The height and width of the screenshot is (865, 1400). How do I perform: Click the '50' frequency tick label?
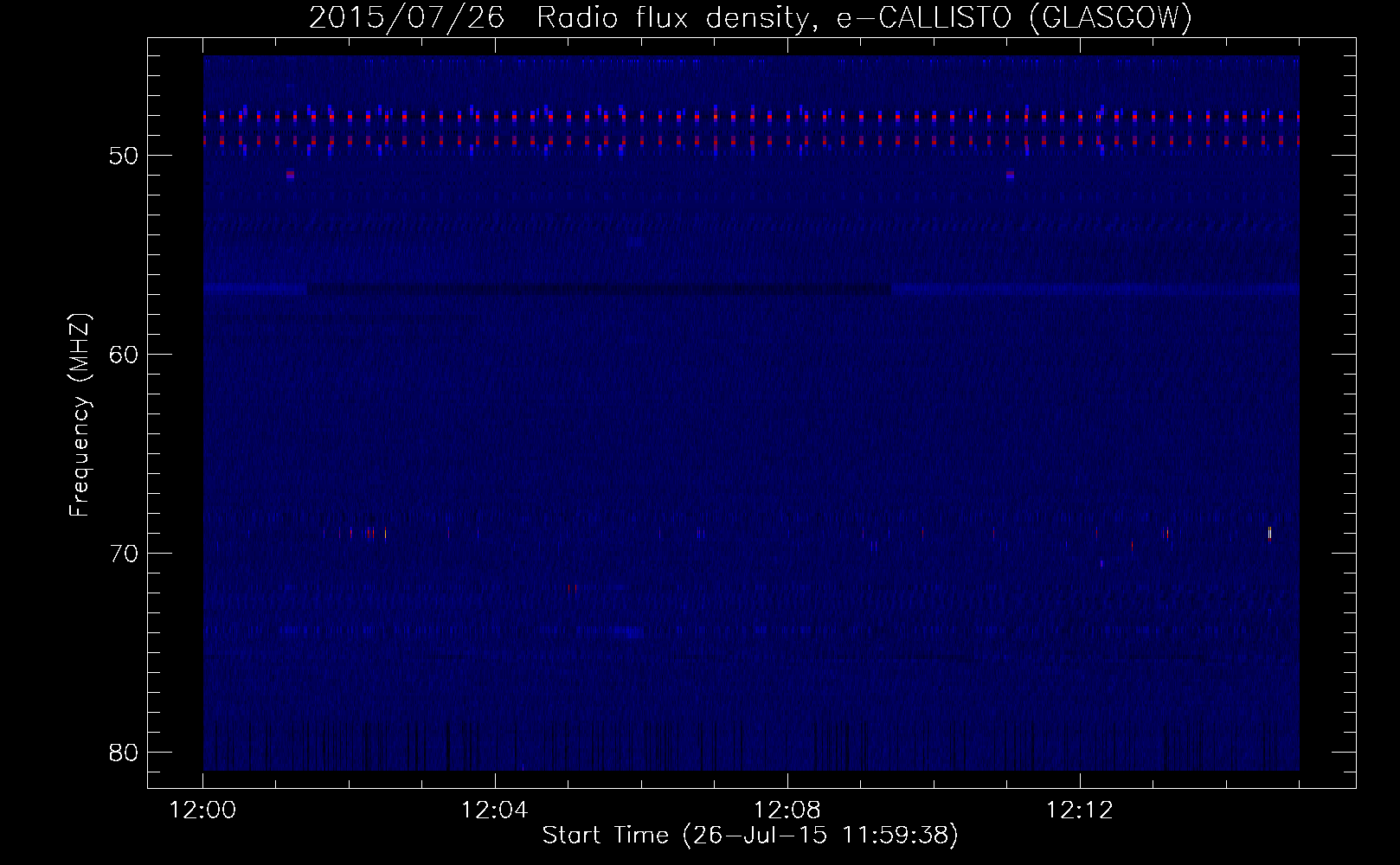point(125,156)
